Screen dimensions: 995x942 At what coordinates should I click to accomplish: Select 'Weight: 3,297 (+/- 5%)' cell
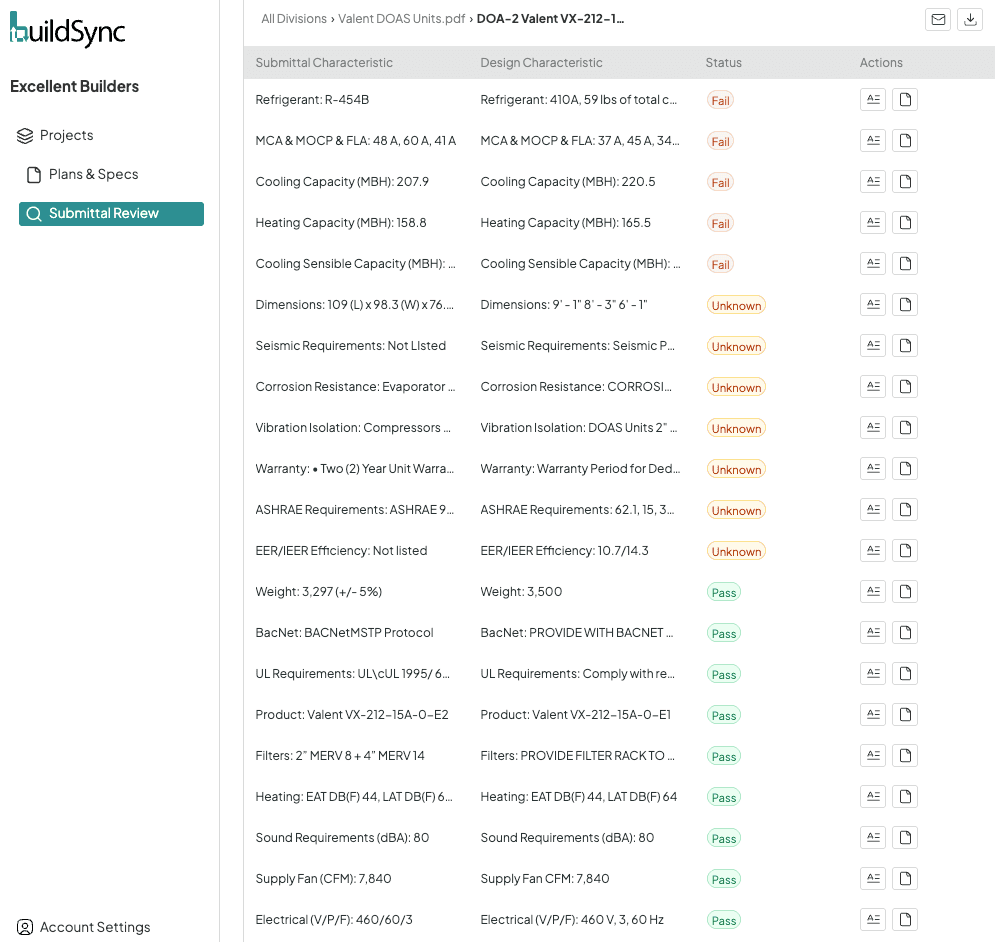[319, 592]
